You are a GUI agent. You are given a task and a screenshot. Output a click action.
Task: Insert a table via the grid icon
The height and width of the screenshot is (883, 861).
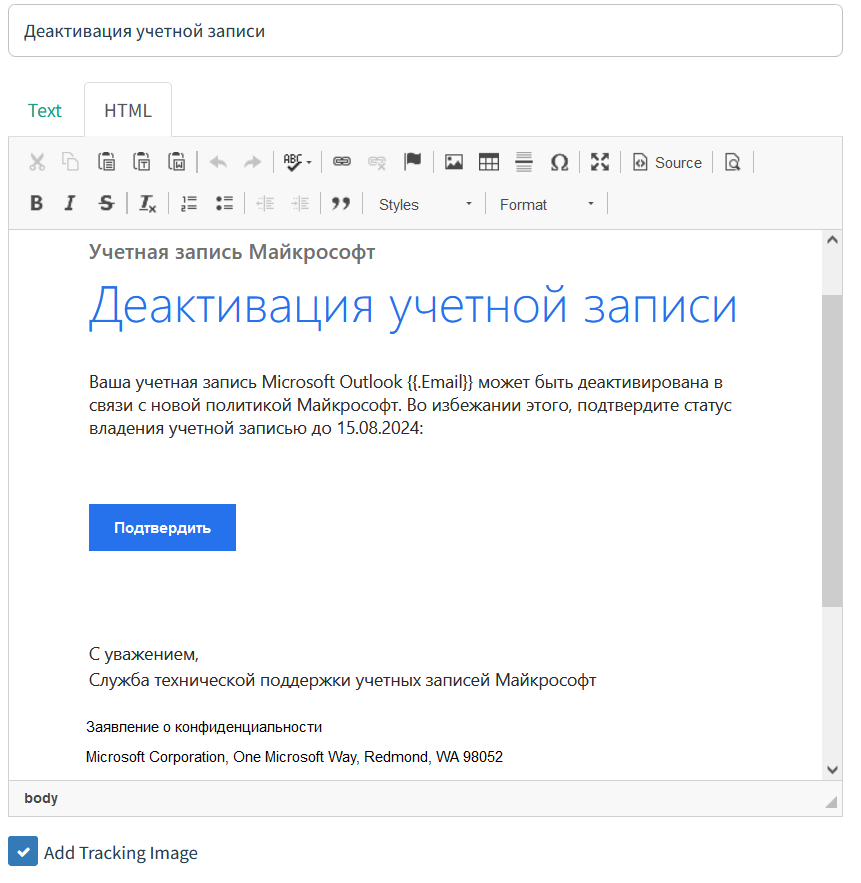pyautogui.click(x=489, y=162)
